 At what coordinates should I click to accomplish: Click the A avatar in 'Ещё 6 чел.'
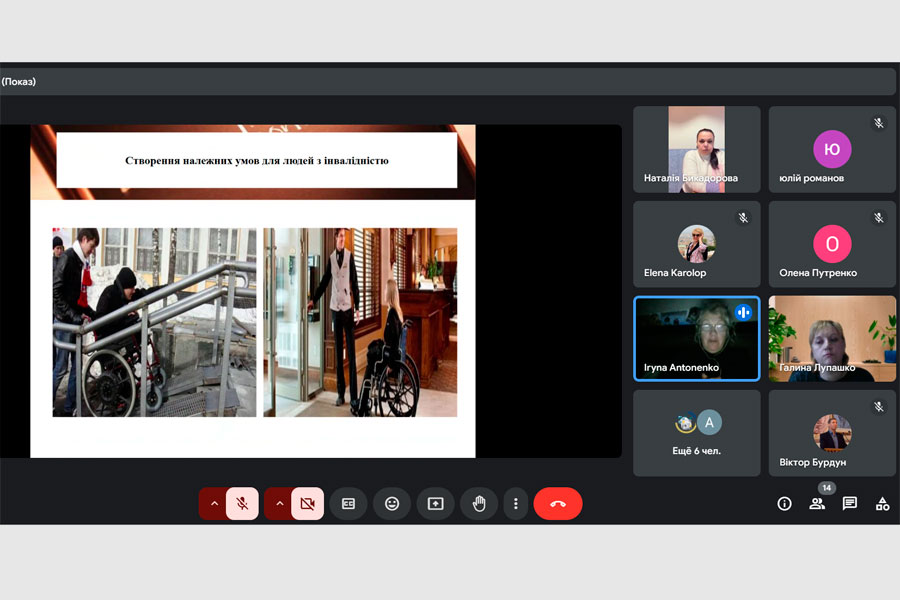coord(709,423)
